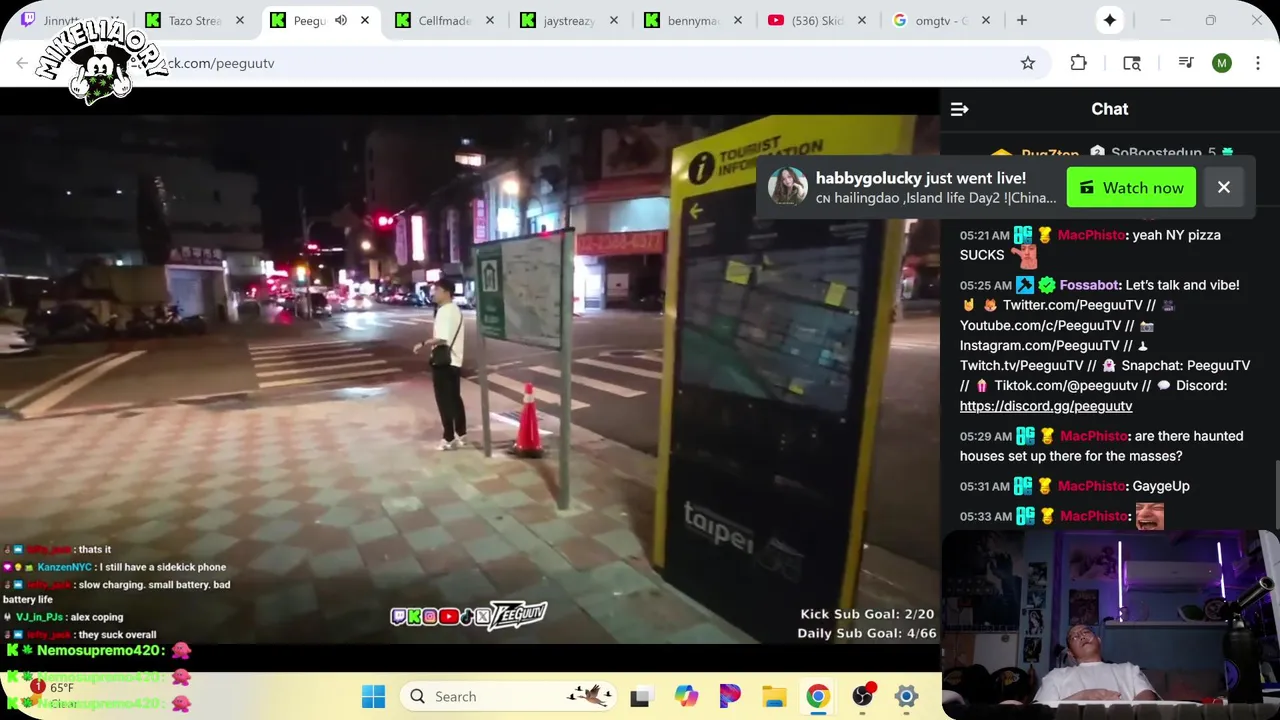Image resolution: width=1280 pixels, height=720 pixels.
Task: Click the 05:25 AM Fossabot timestamp
Action: pos(985,285)
